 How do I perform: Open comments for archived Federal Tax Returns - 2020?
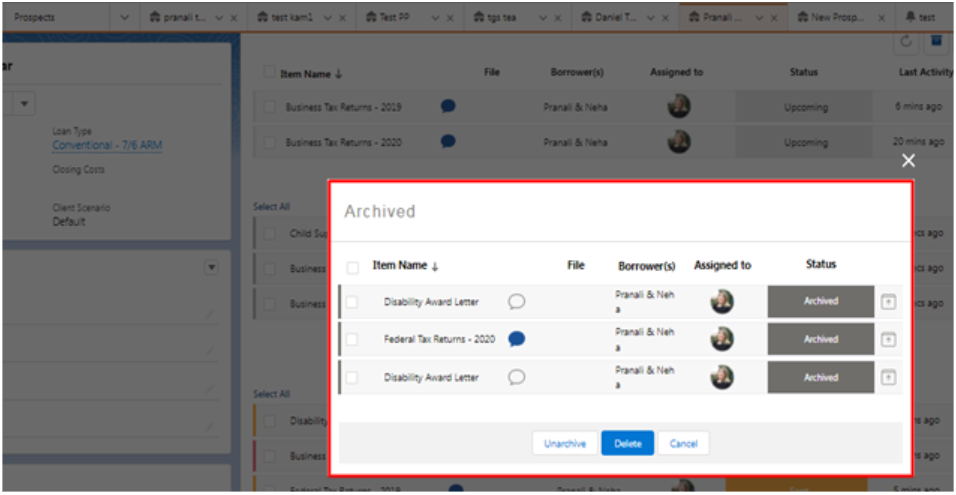click(x=516, y=340)
